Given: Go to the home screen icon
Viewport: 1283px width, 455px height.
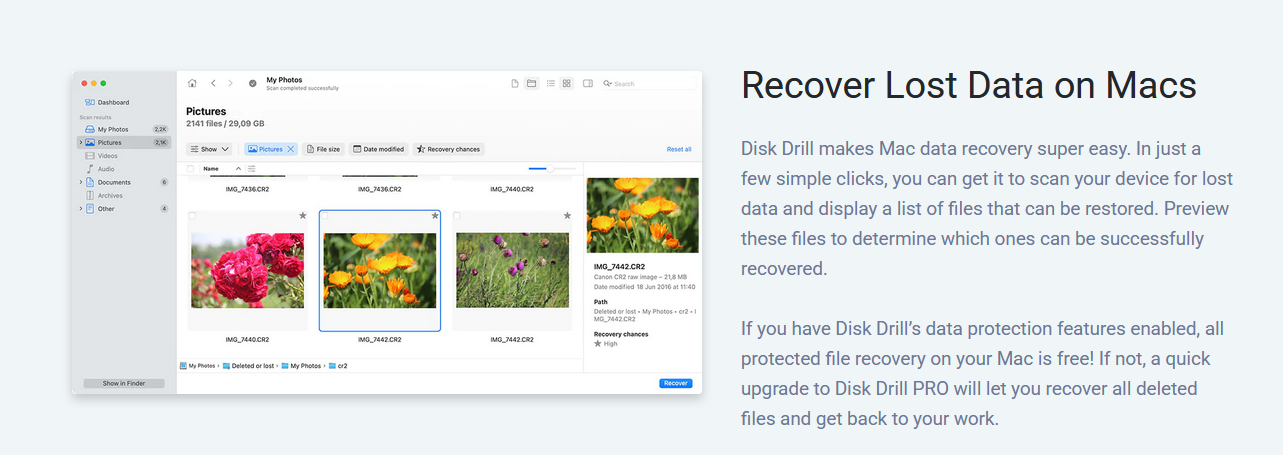Looking at the screenshot, I should point(192,83).
